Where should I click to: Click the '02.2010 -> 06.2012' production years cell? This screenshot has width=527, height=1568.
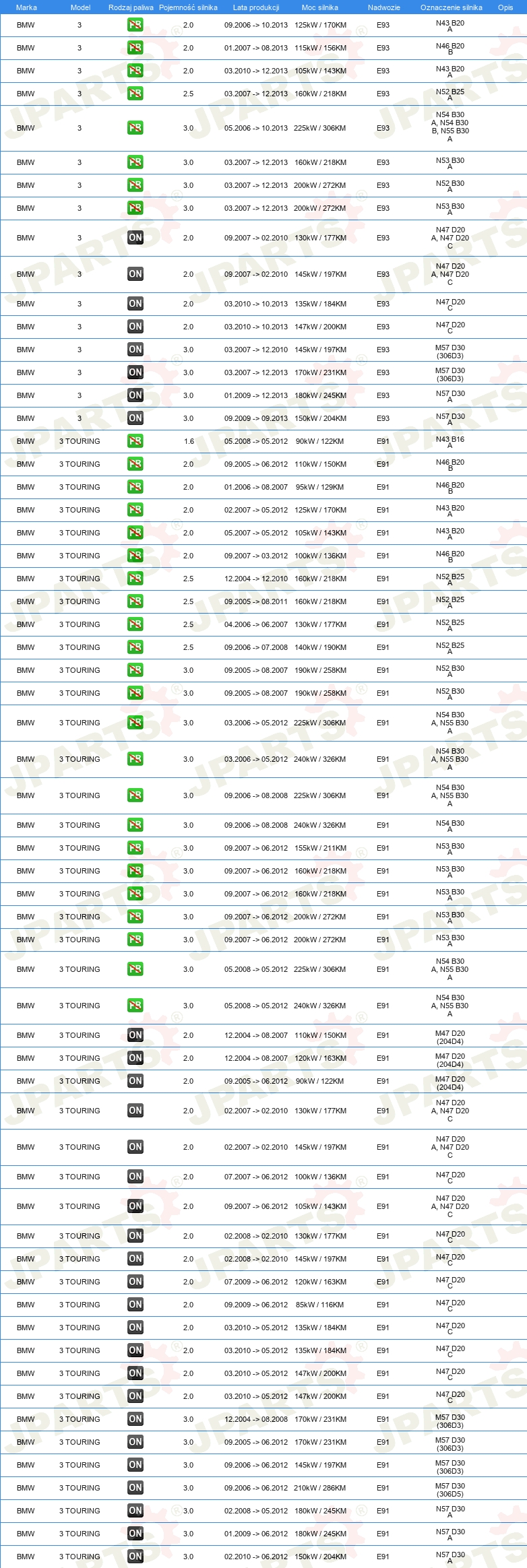(256, 1557)
